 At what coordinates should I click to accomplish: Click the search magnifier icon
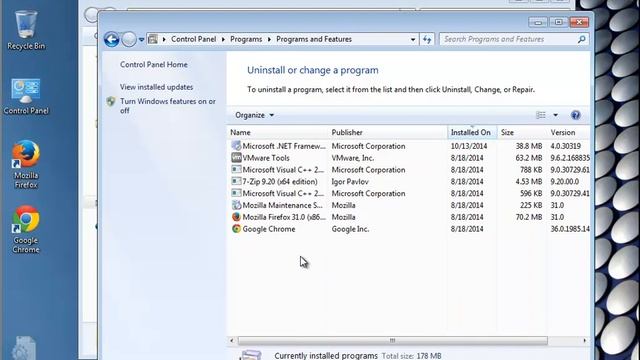click(x=582, y=39)
